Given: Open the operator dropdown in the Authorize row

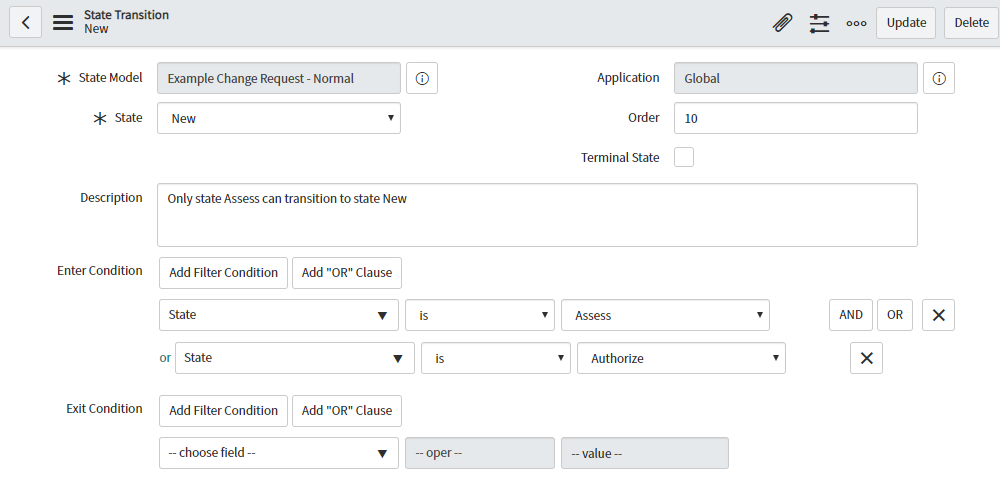Looking at the screenshot, I should [x=496, y=358].
